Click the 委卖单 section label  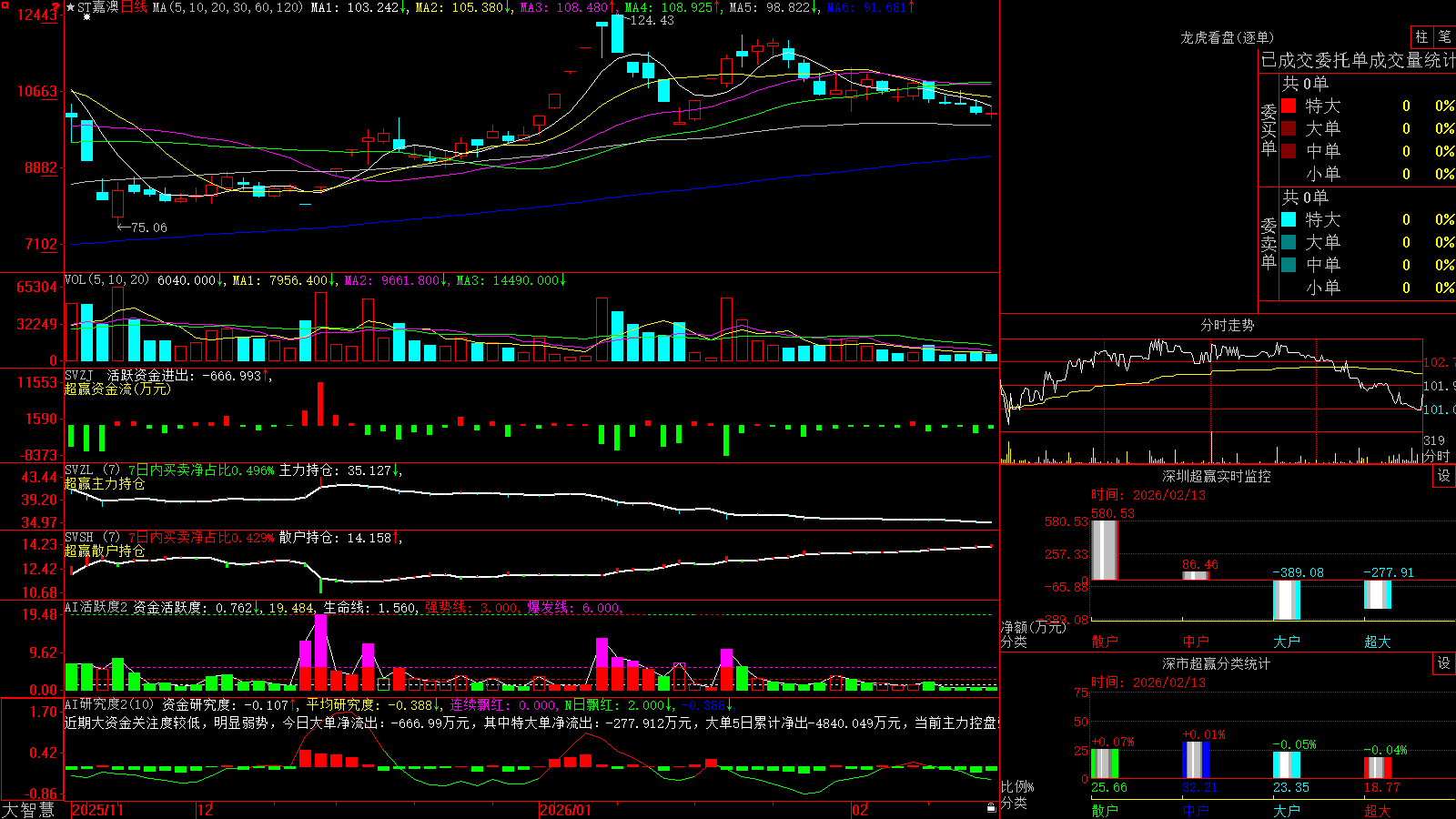[1269, 244]
